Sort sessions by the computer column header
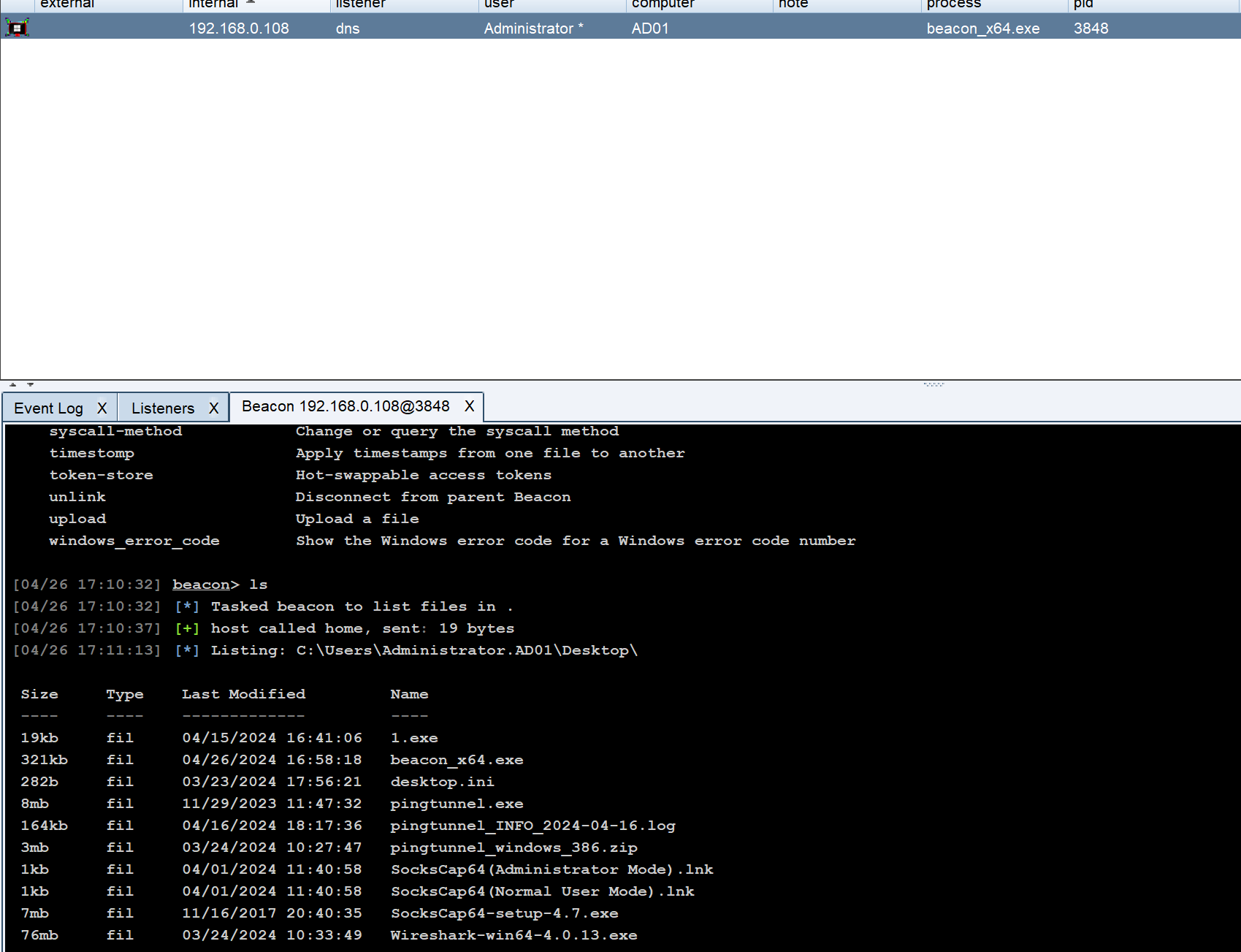The image size is (1241, 952). coord(662,4)
